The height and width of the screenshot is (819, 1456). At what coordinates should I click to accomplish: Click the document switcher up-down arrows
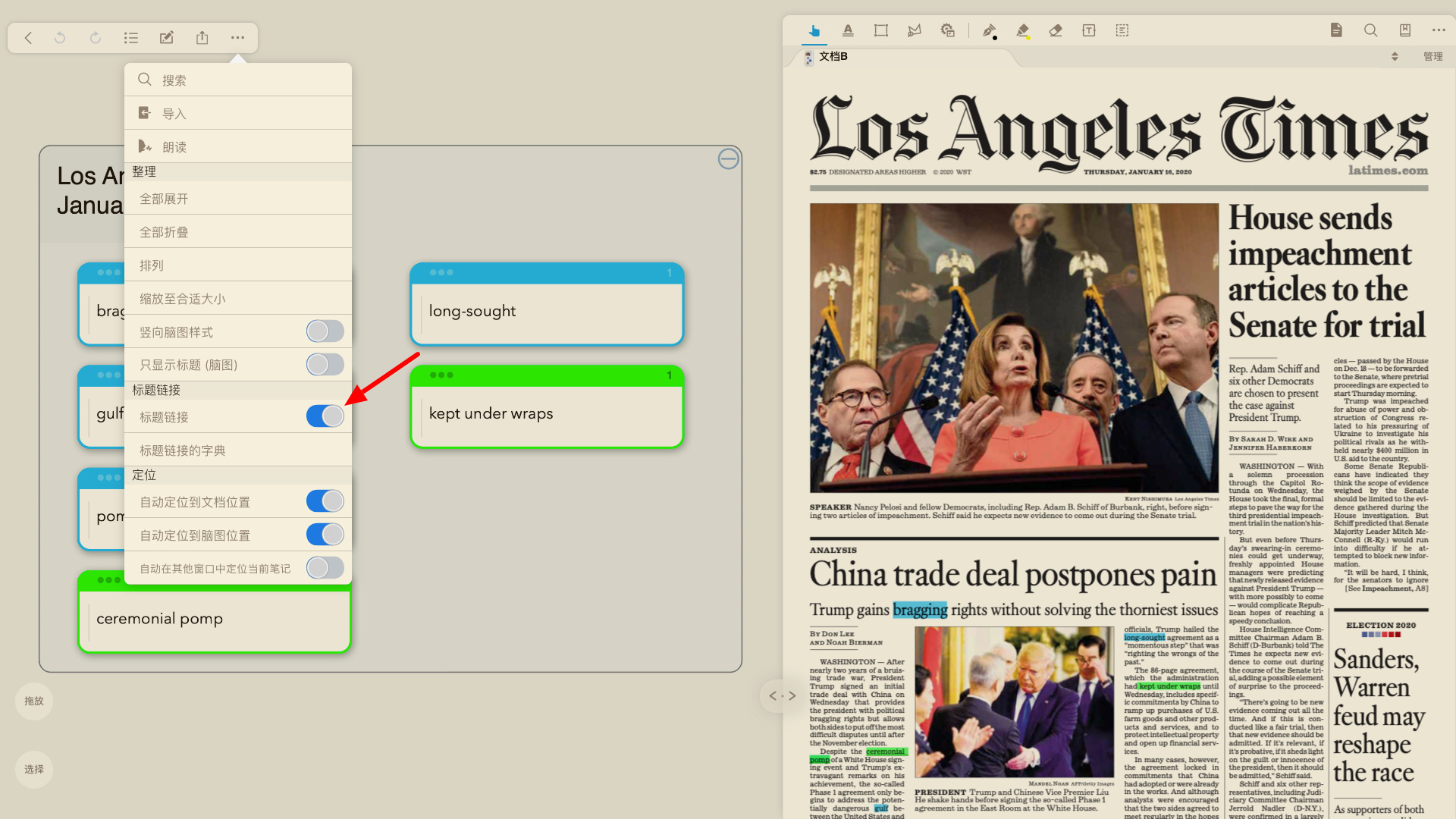coord(1395,56)
